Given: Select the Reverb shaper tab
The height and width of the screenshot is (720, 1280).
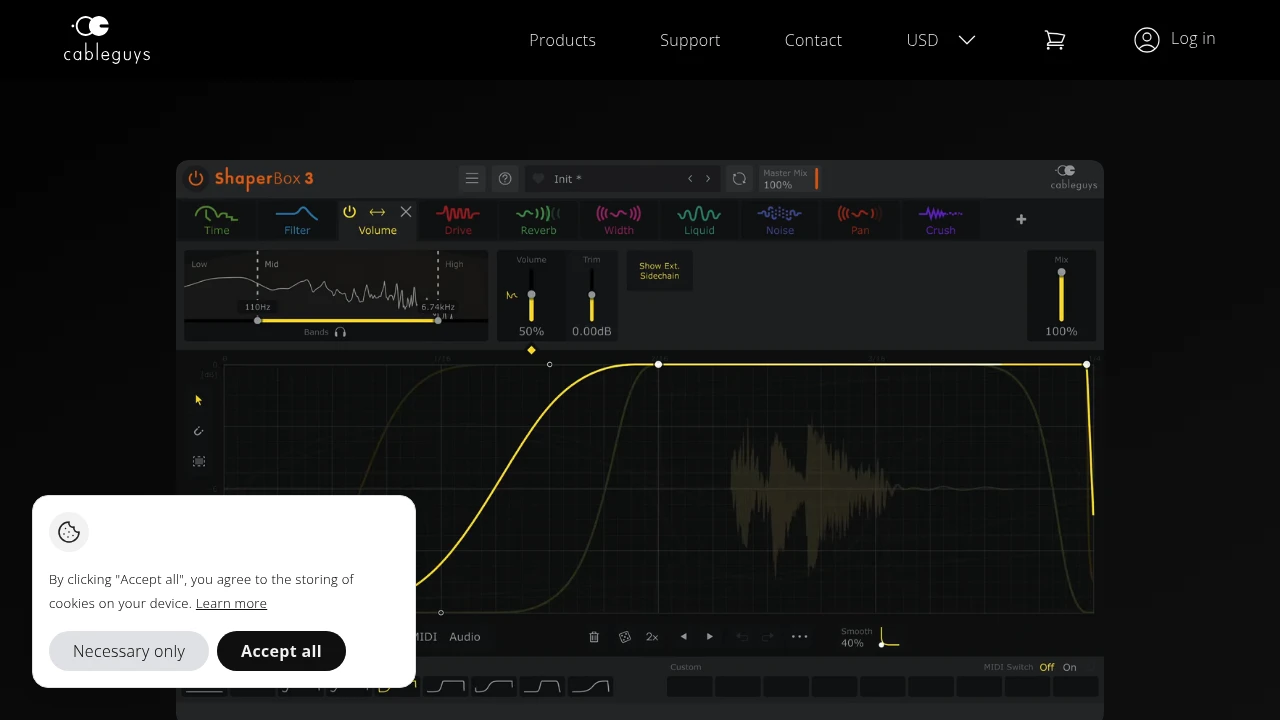Looking at the screenshot, I should point(538,221).
